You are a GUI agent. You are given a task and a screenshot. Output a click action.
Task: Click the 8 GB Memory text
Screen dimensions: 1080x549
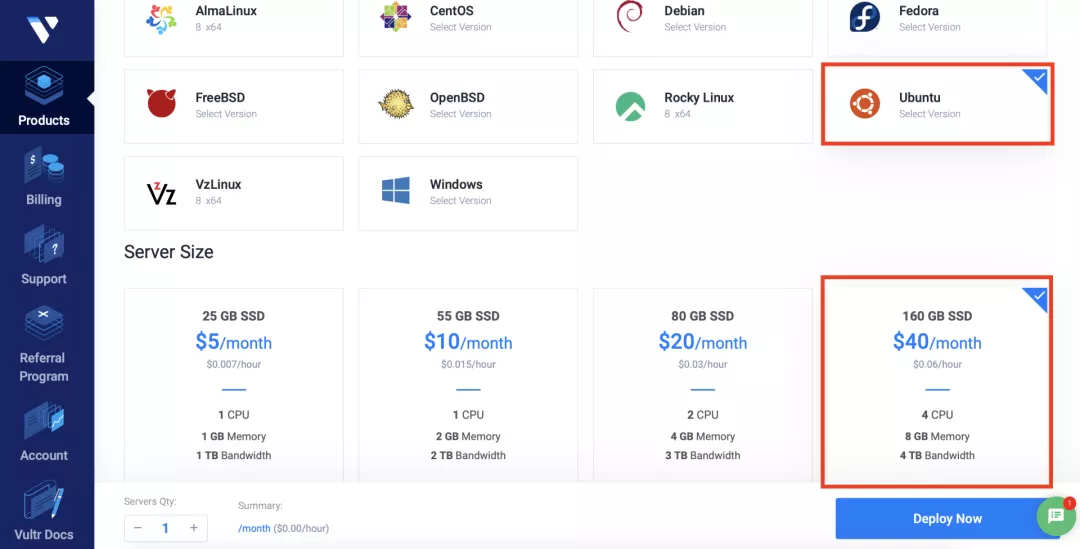pyautogui.click(x=937, y=437)
